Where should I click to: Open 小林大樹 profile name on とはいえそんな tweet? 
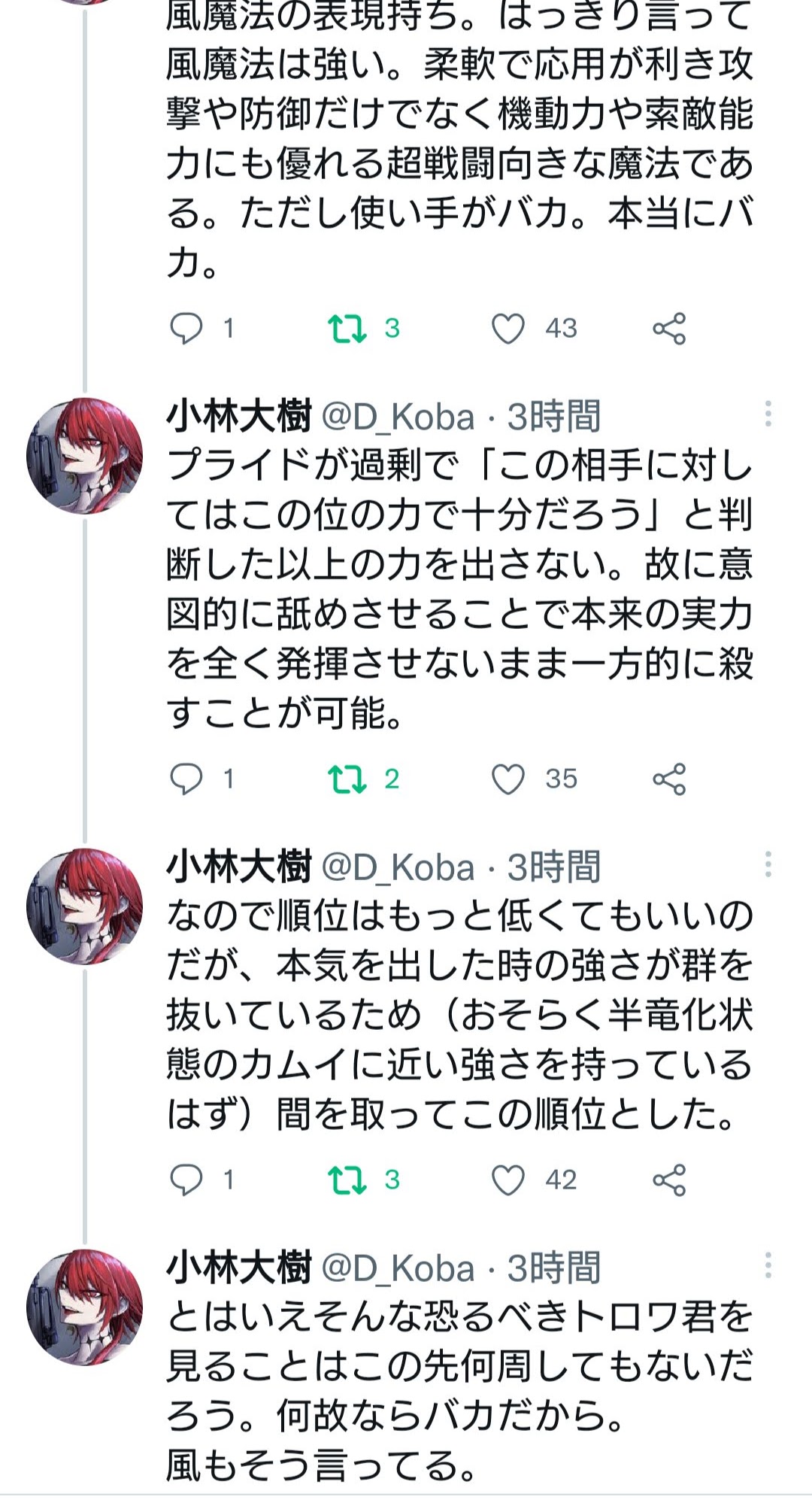[238, 1268]
